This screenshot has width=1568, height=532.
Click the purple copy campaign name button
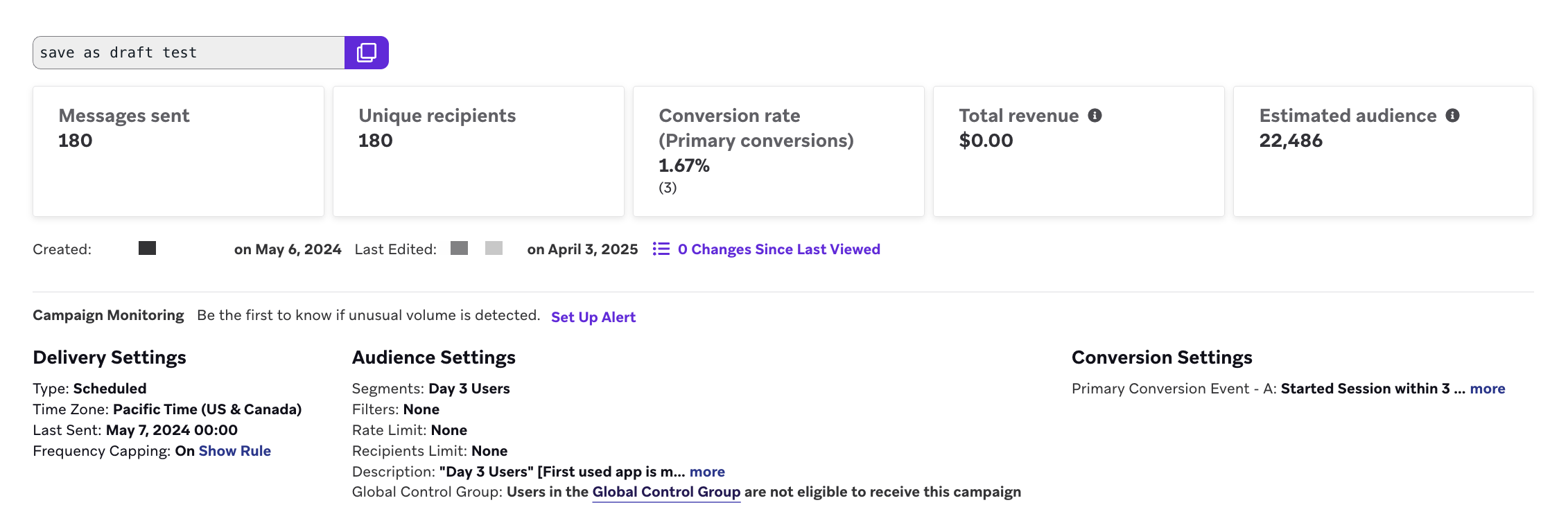tap(366, 53)
